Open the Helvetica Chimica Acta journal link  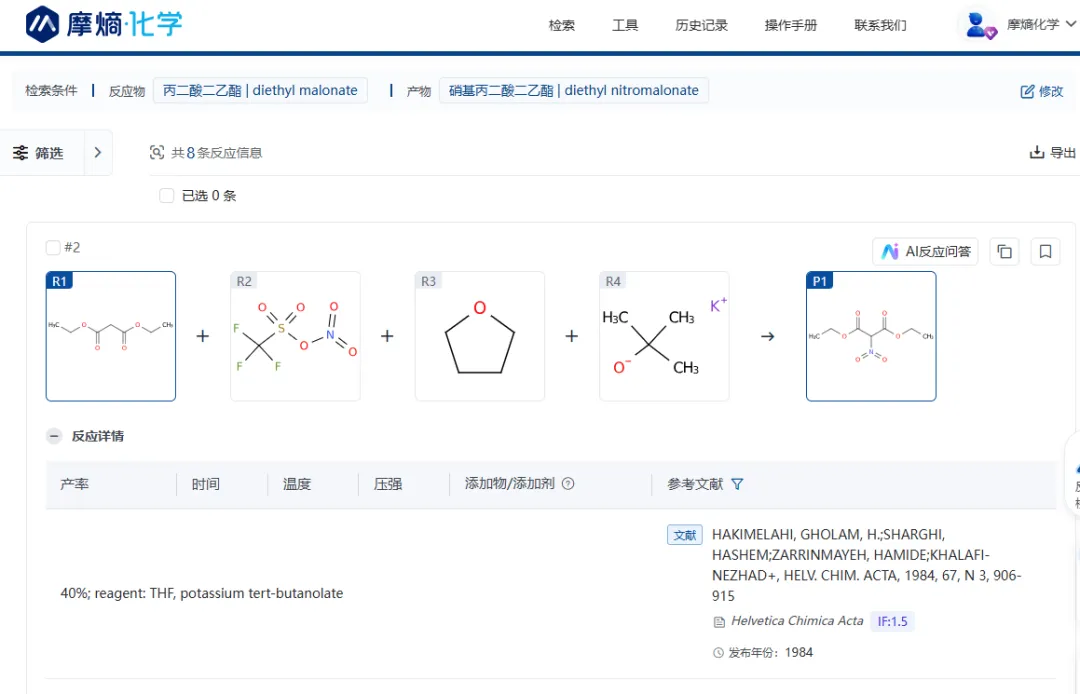[x=796, y=621]
